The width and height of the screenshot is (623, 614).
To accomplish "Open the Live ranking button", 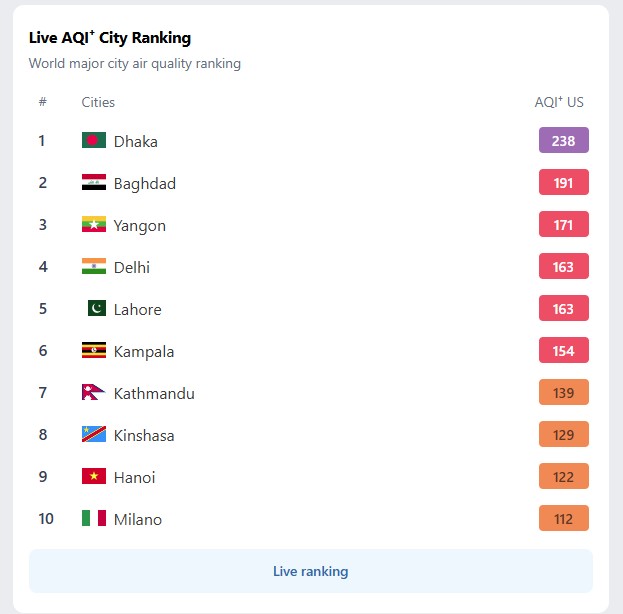I will tap(311, 571).
